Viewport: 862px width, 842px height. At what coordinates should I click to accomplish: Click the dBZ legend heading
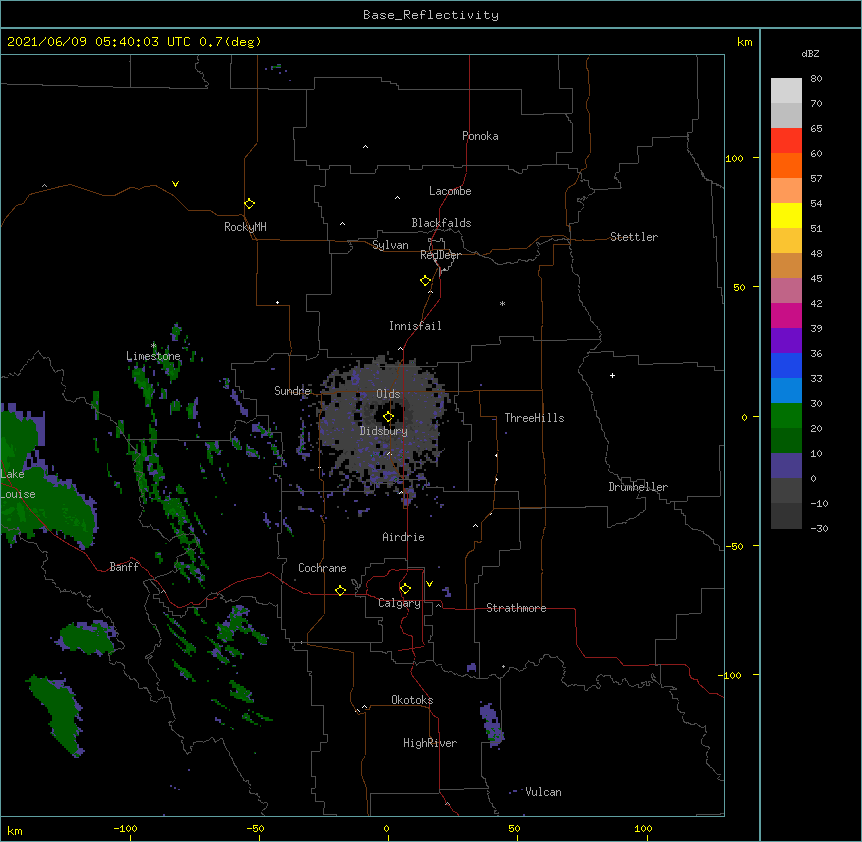coord(810,54)
